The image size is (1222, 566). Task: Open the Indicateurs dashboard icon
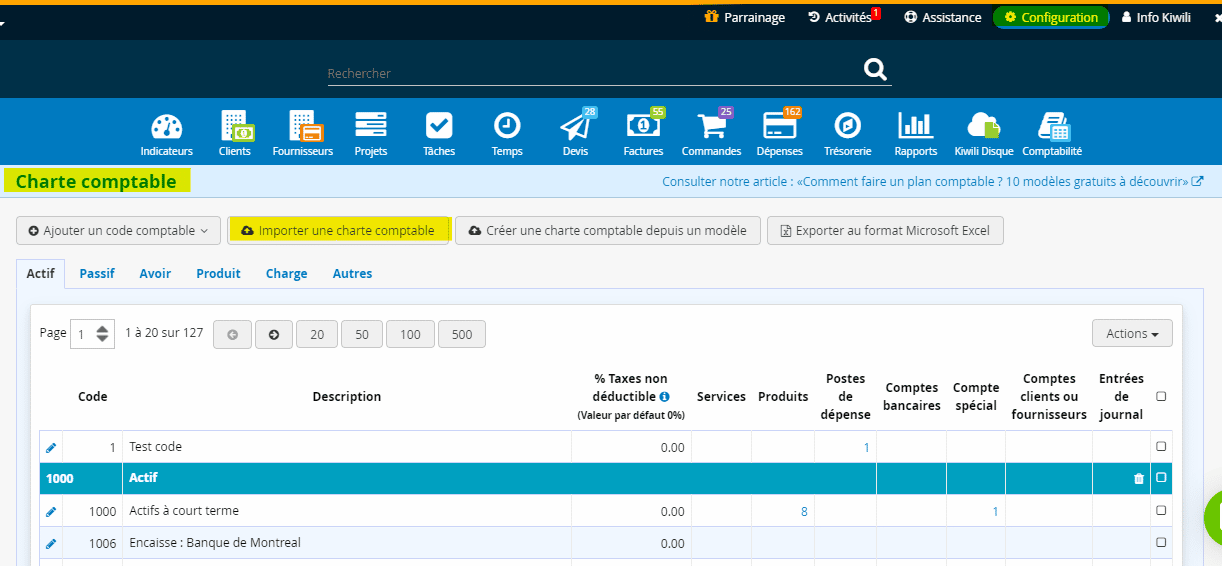point(167,127)
